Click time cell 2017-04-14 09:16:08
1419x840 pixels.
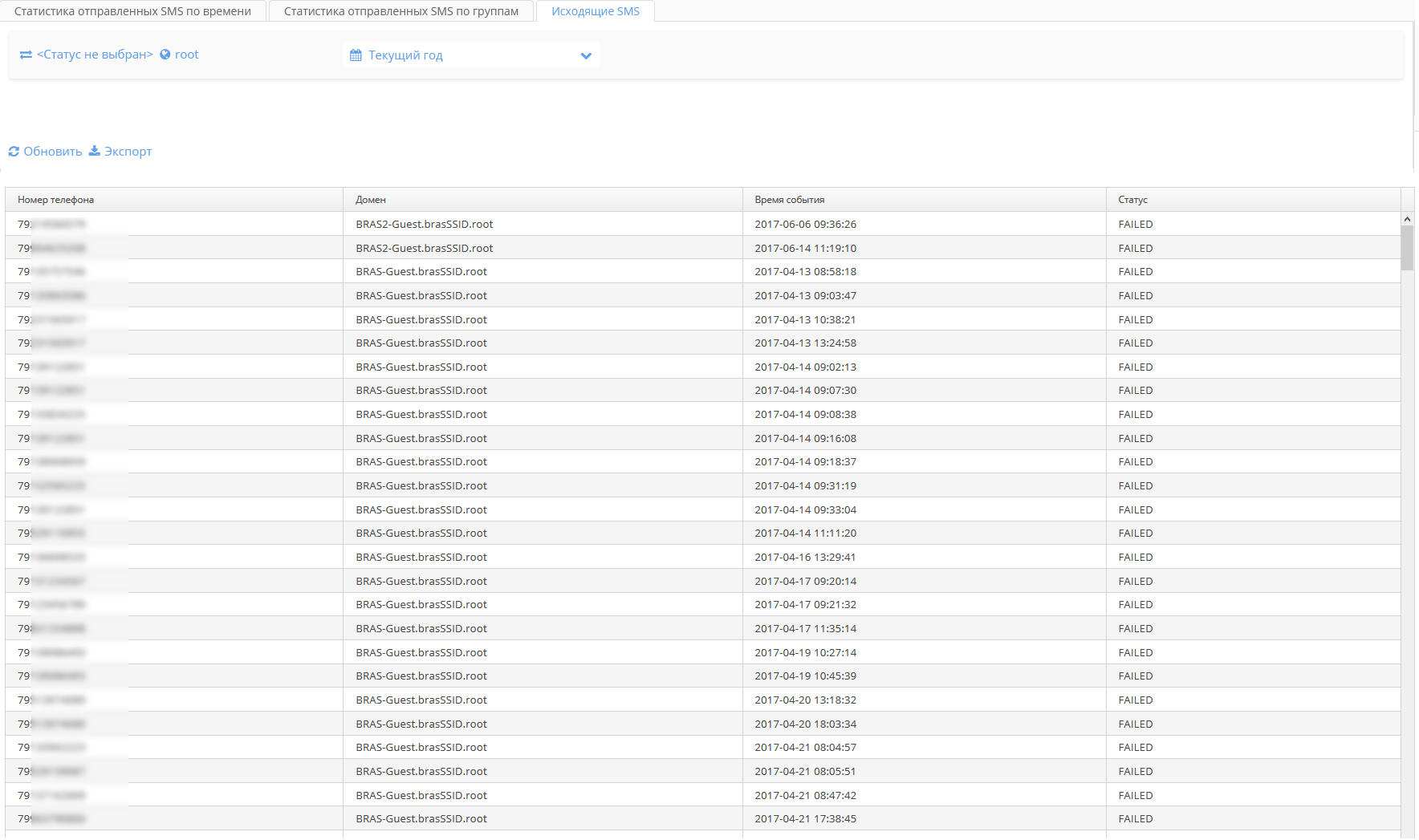925,438
